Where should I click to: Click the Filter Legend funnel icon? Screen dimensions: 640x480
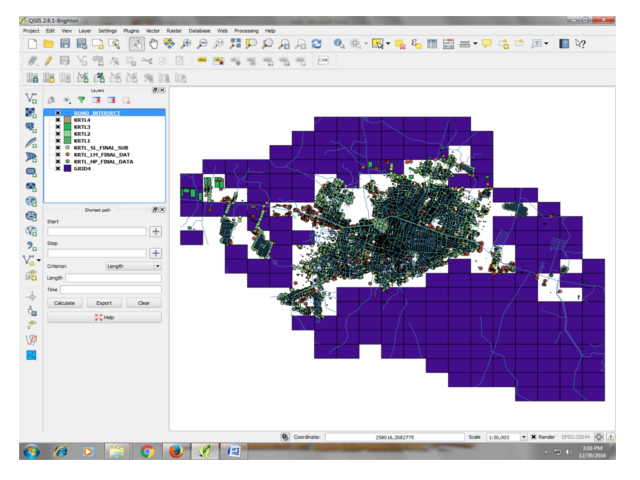point(82,100)
